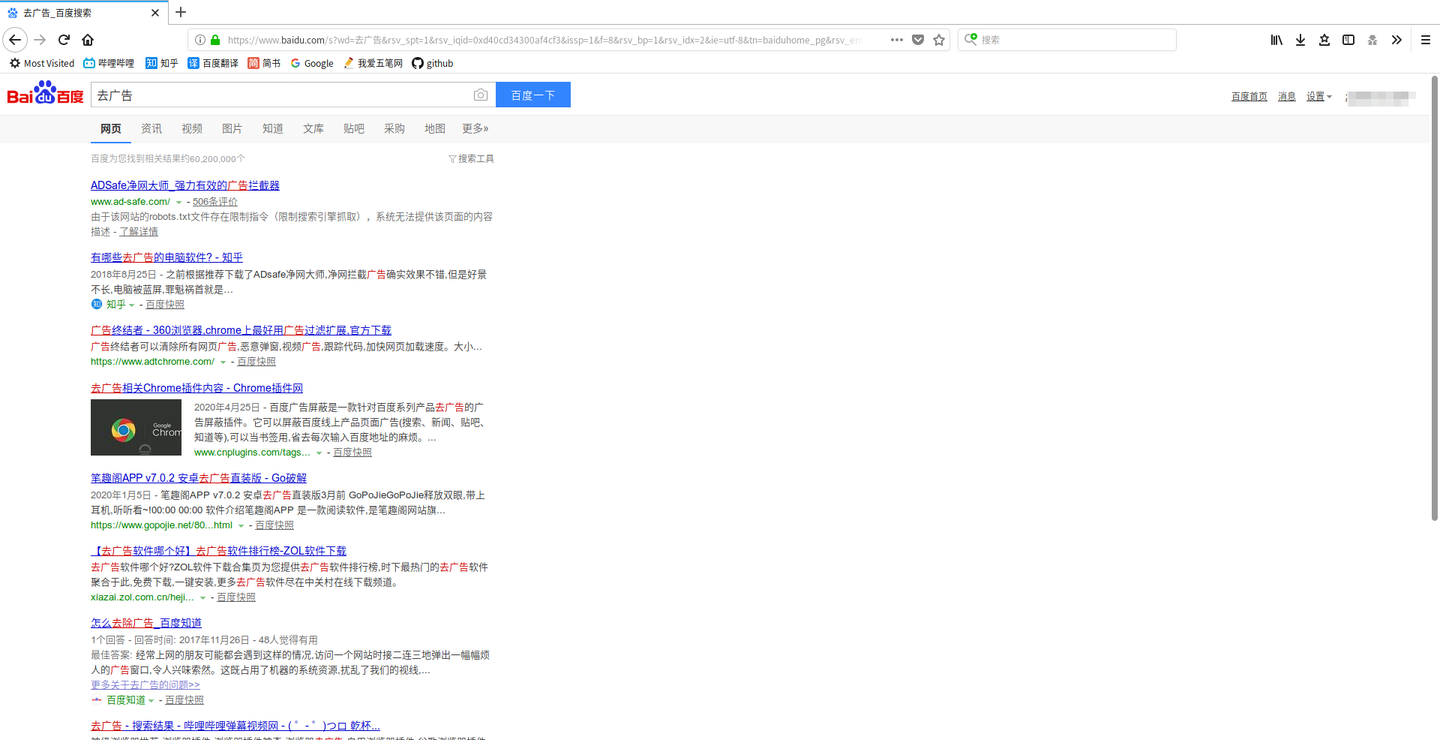Open the 知乎 bookmark

[x=162, y=63]
